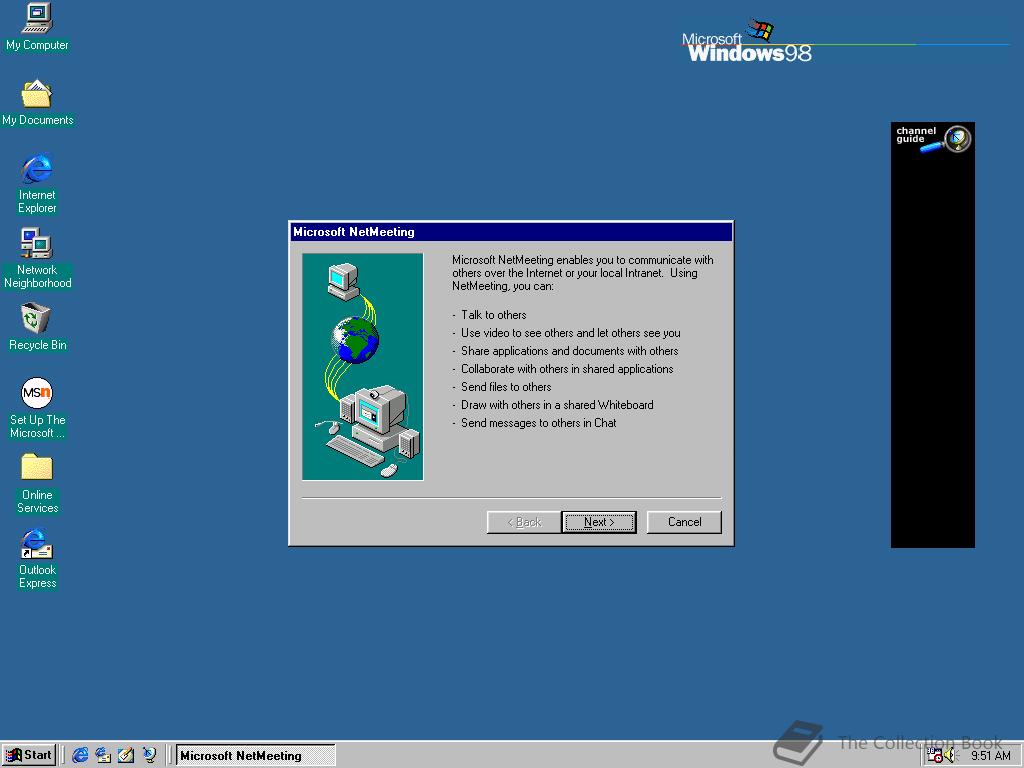Select the Online Services folder icon
This screenshot has width=1024, height=768.
coord(37,483)
